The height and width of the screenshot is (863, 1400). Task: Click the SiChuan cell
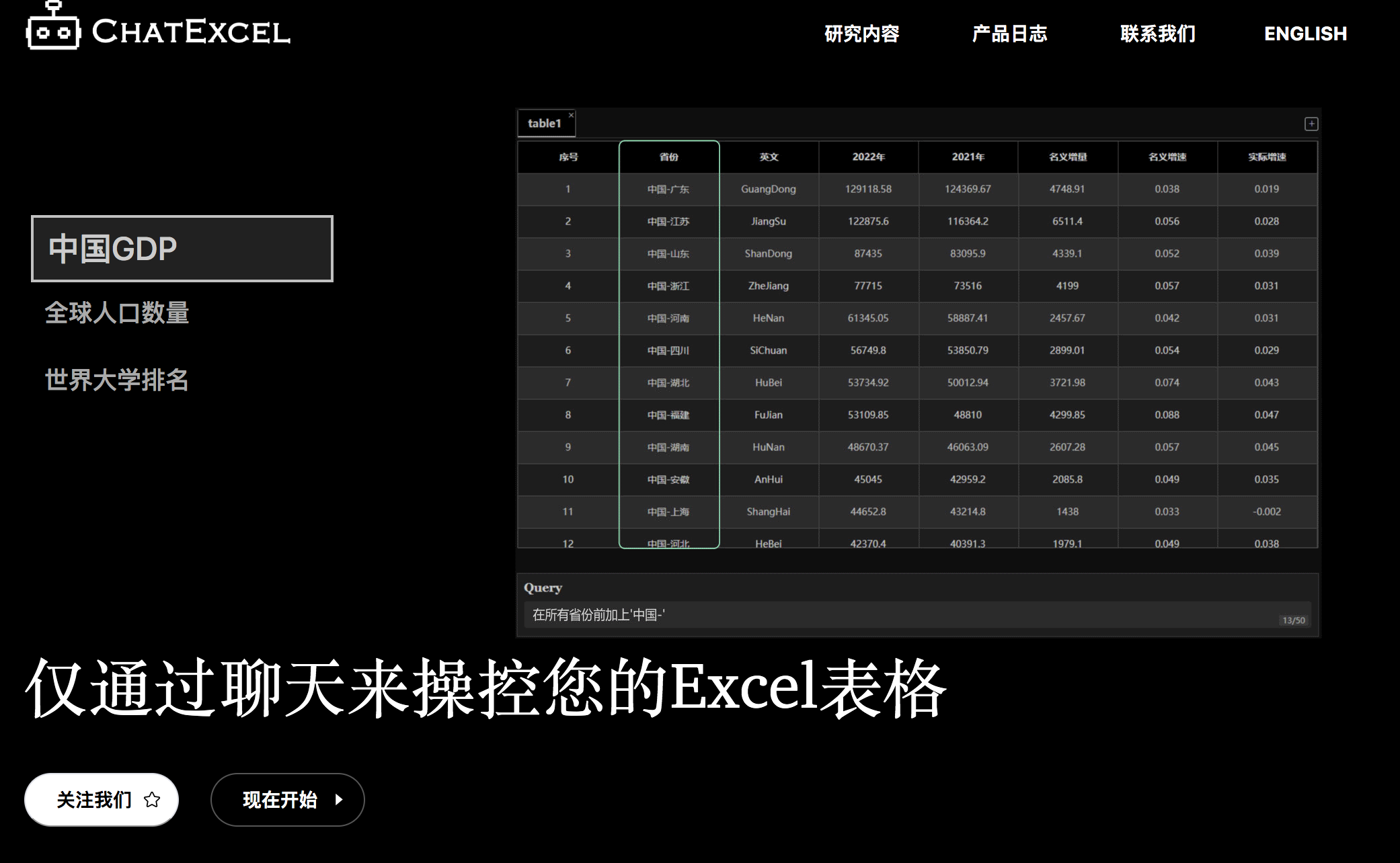[769, 351]
